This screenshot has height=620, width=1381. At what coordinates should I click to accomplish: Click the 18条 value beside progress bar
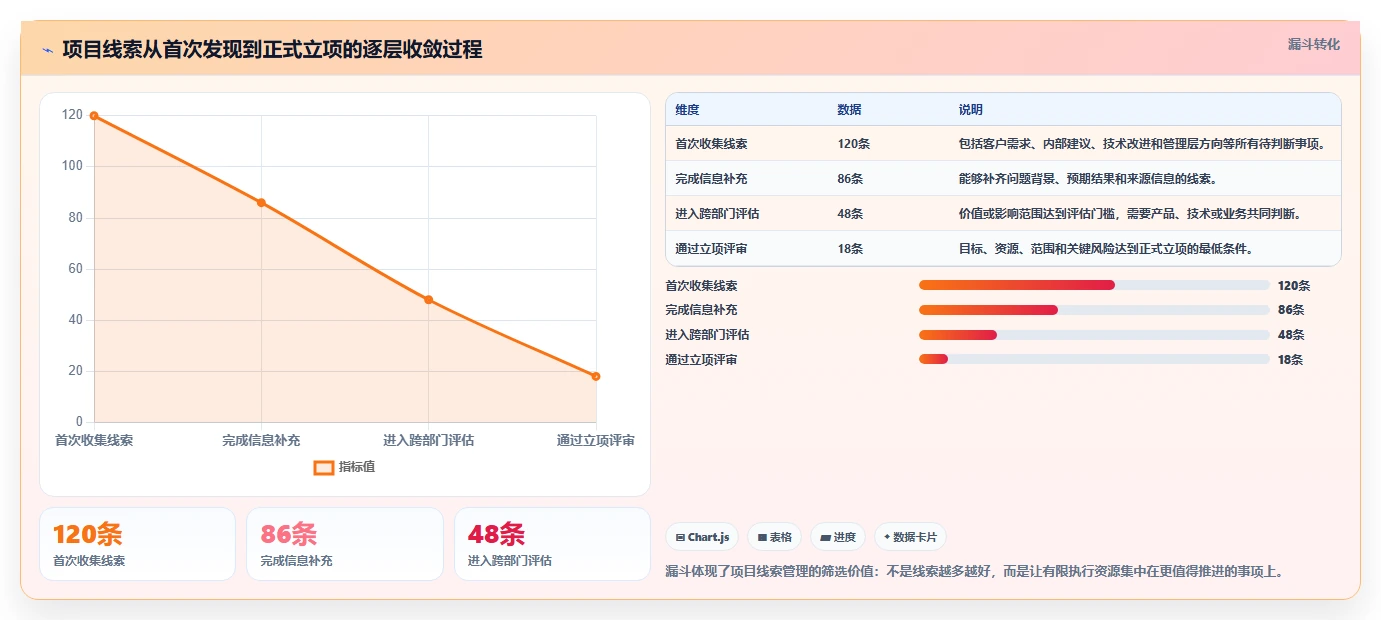click(x=1291, y=360)
